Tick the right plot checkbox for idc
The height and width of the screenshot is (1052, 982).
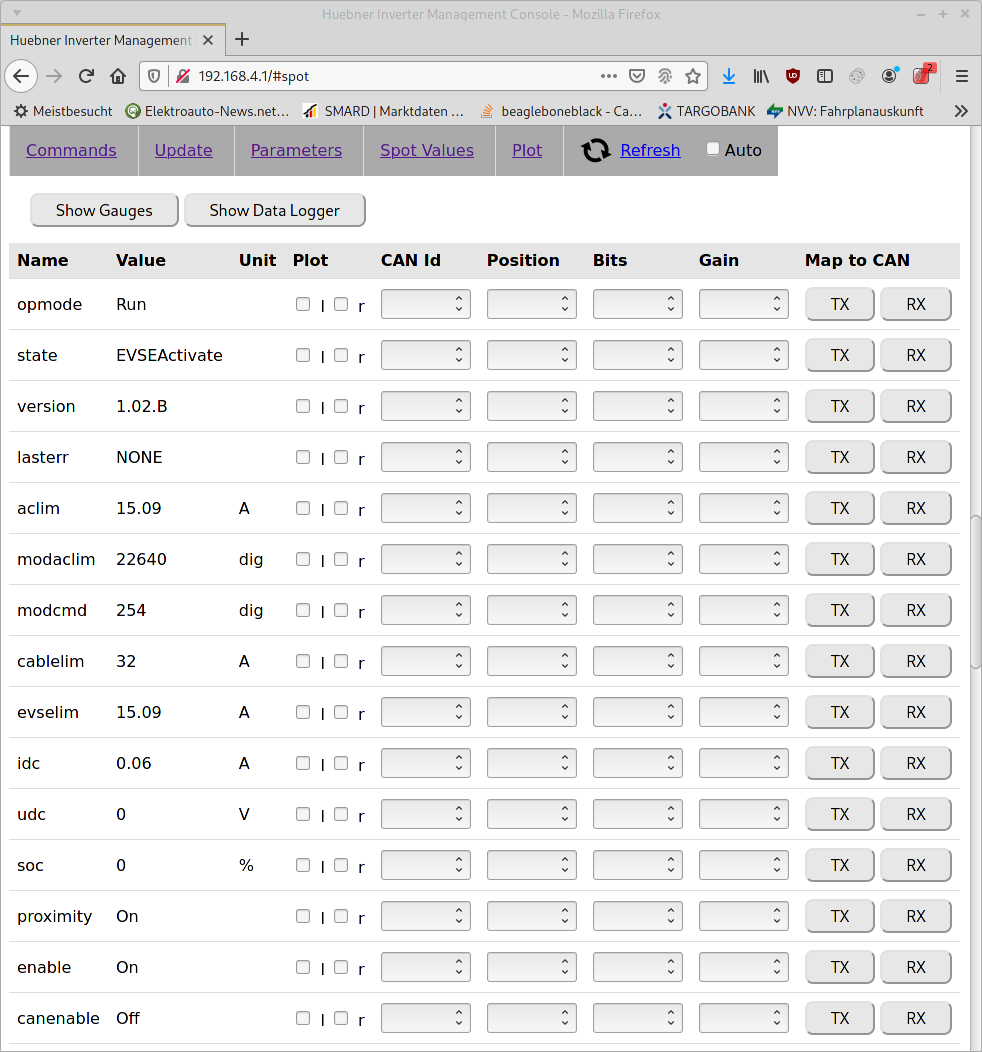pos(341,763)
